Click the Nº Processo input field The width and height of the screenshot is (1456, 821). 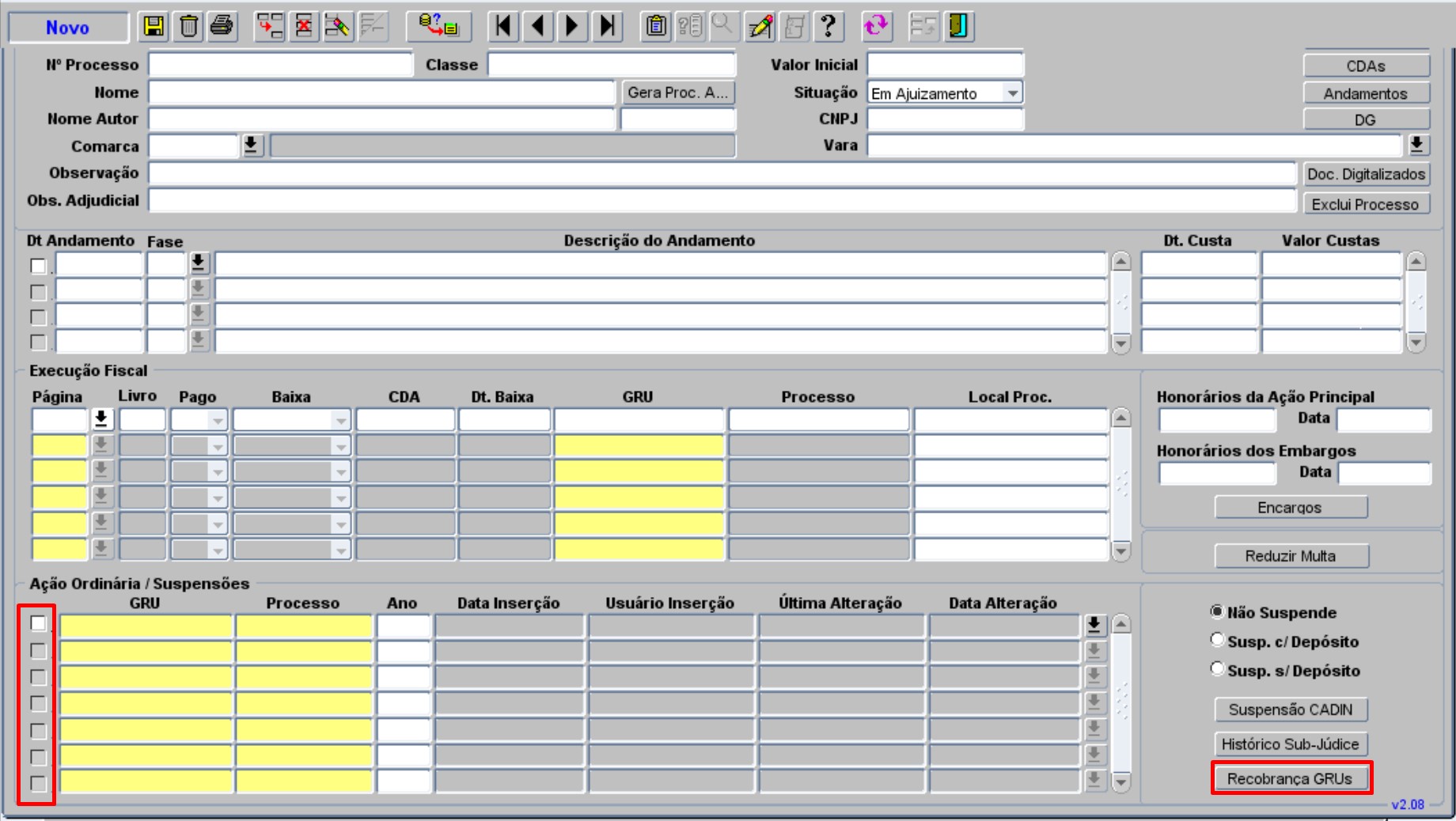[281, 65]
